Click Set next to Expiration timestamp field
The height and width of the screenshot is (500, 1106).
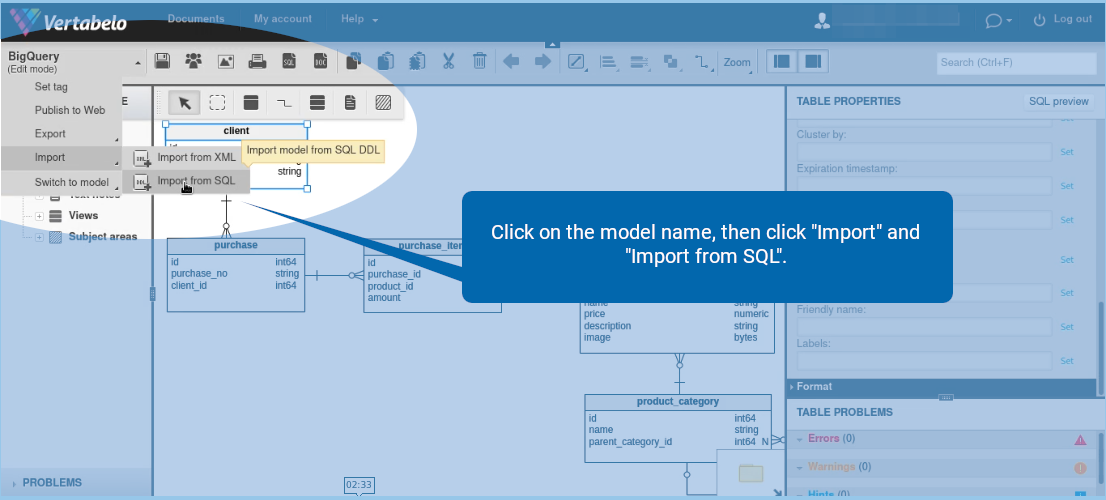(x=1067, y=186)
